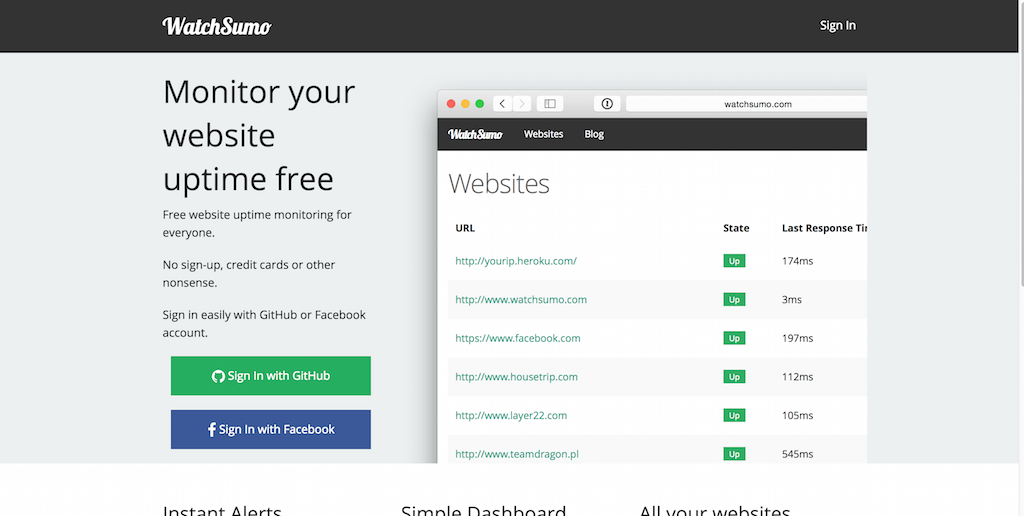Click the Monitor your website uptime free headline
Screen dimensions: 1024x516
259,135
